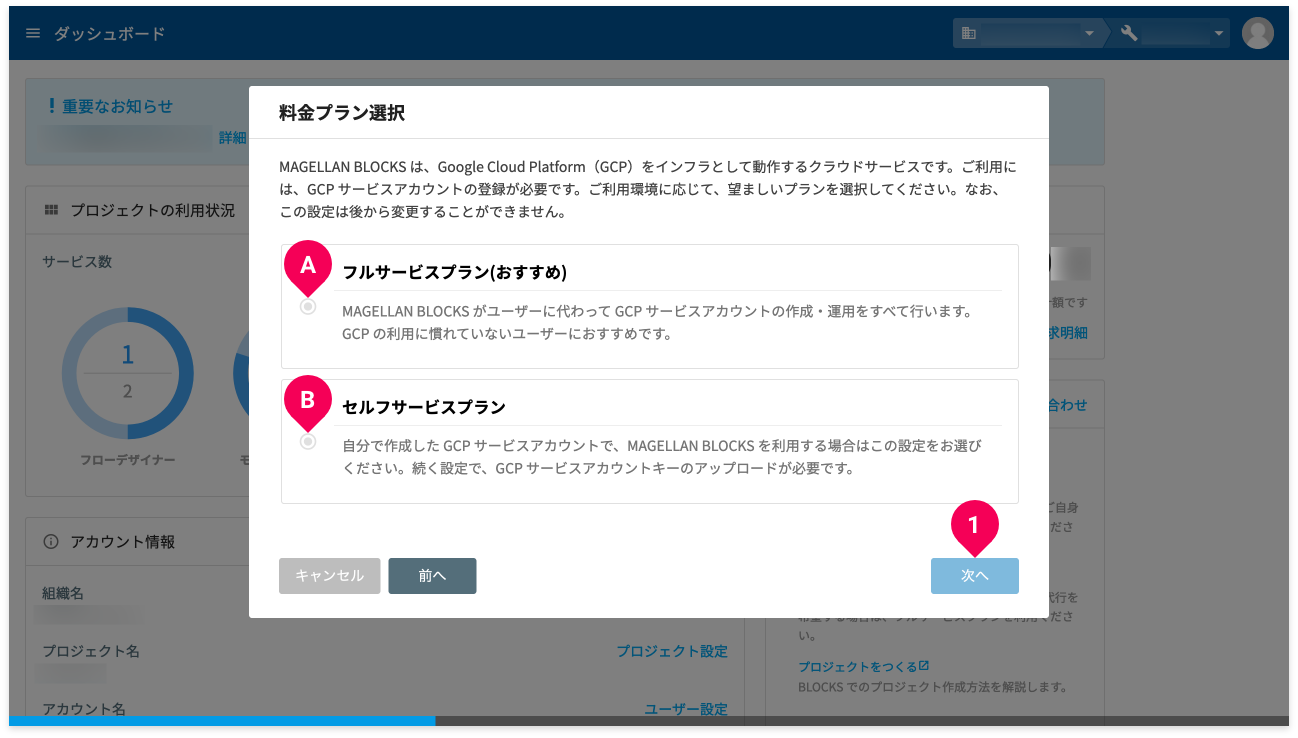The height and width of the screenshot is (738, 1298).
Task: Click the アカウント名 label
Action: coord(84,709)
